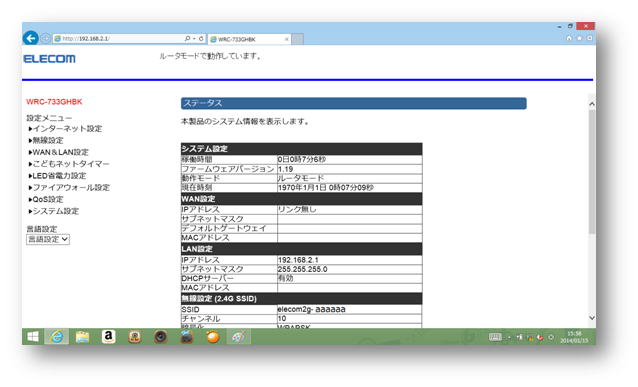Click the LAN設定 section header
This screenshot has height=387, width=638.
tap(302, 249)
